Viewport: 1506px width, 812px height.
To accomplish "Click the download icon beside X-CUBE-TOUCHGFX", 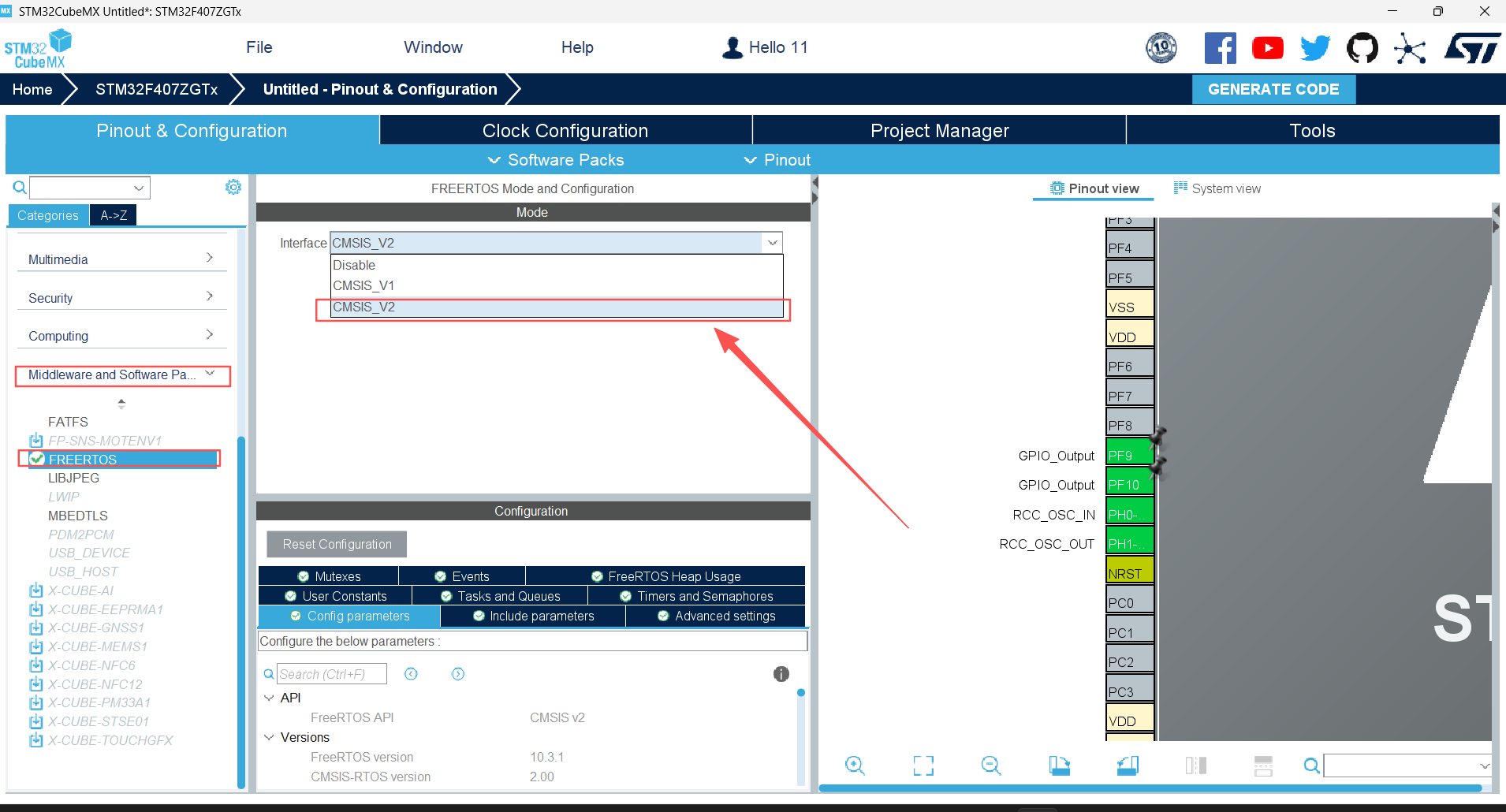I will [x=36, y=740].
